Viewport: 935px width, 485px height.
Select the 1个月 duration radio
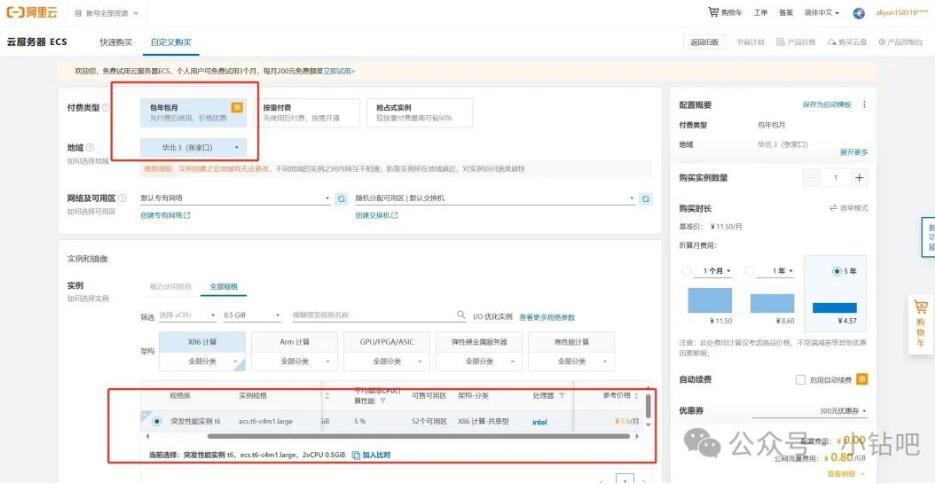coord(686,271)
